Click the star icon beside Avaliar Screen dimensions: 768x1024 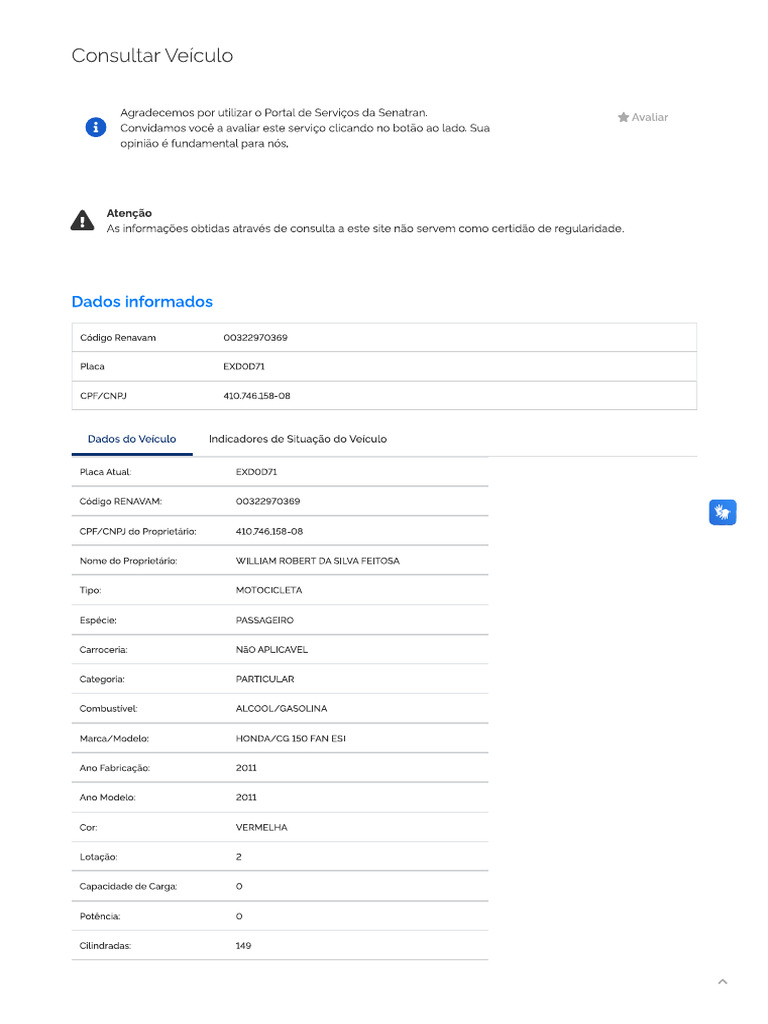point(623,117)
